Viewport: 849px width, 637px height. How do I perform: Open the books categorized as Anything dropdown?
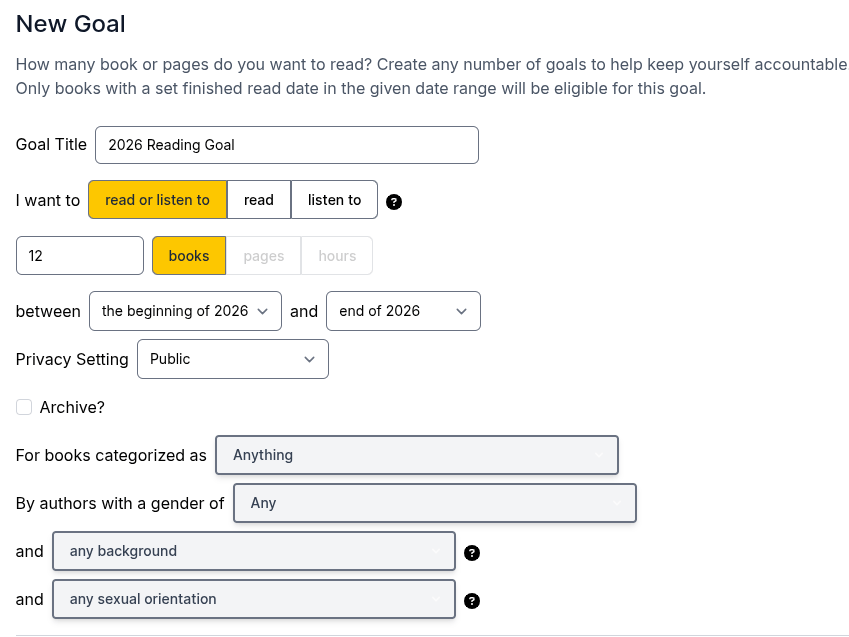tap(417, 455)
